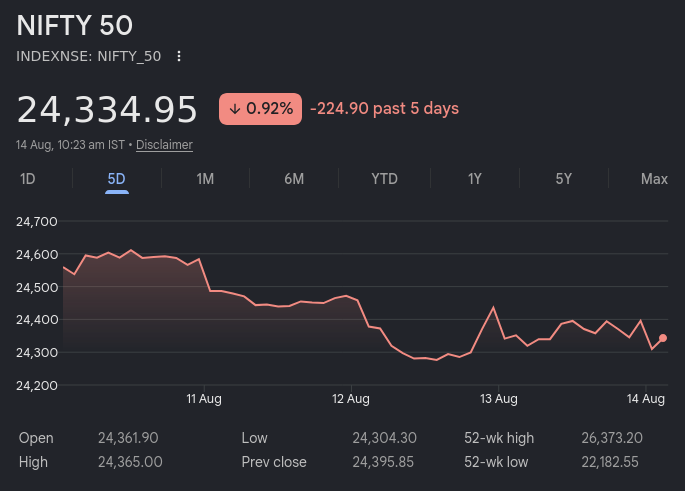Click the 13 Aug peak on chart line

[494, 308]
